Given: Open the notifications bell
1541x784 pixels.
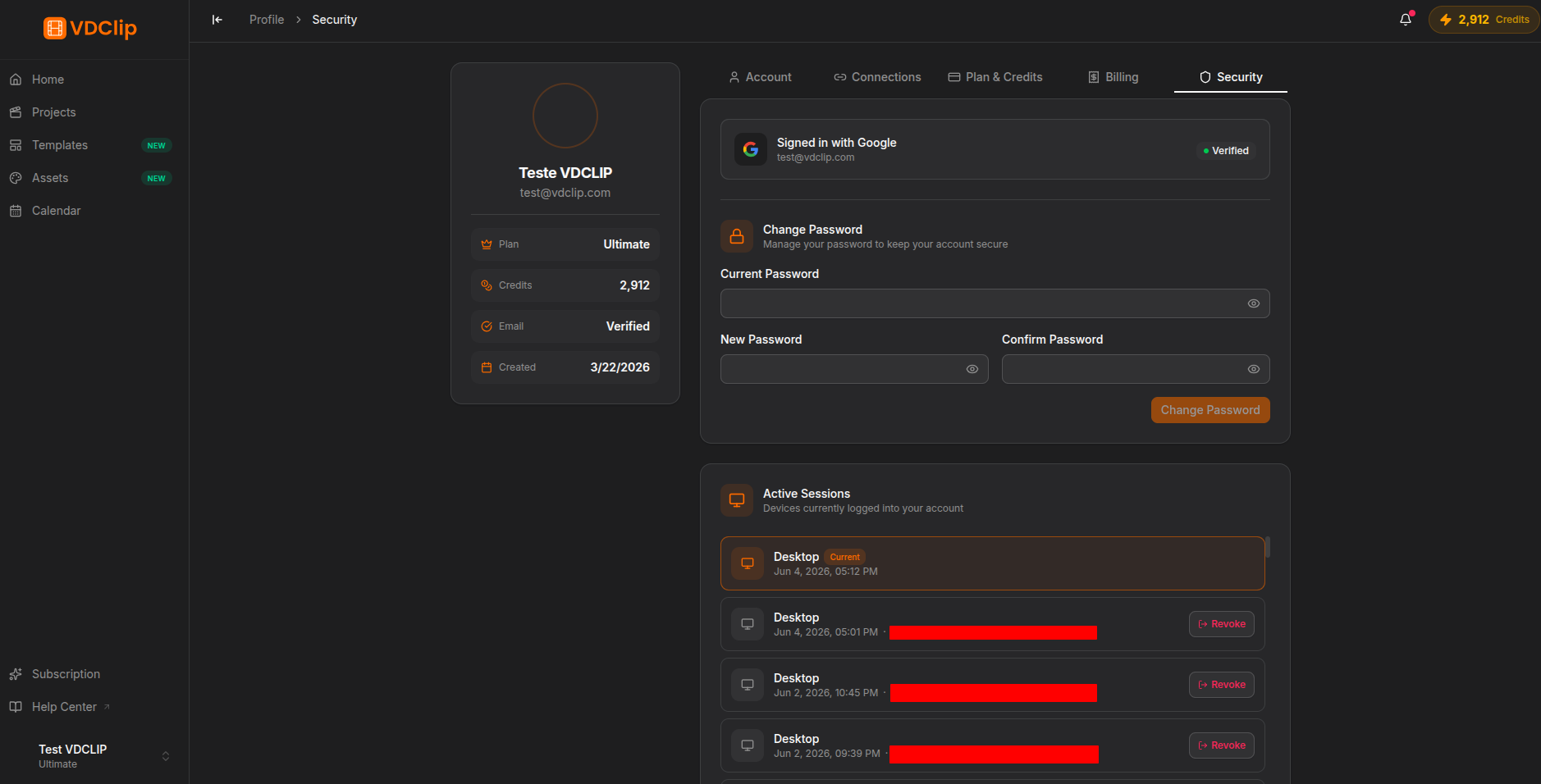Looking at the screenshot, I should tap(1406, 20).
